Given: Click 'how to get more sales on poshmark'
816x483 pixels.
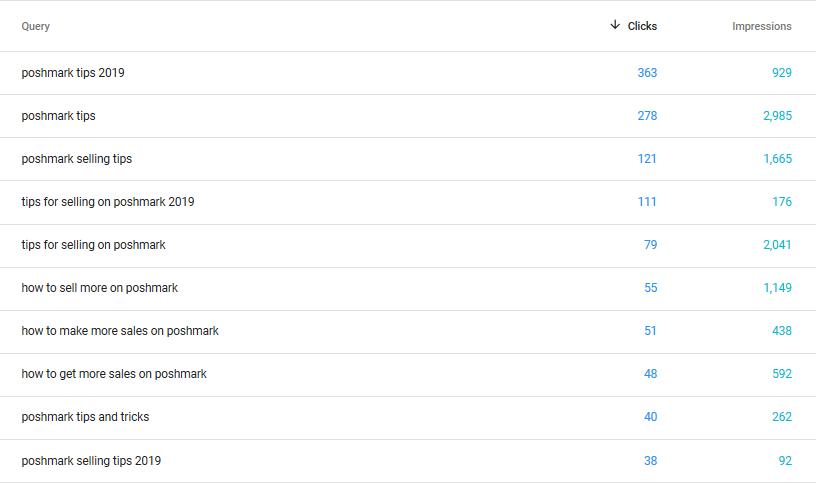Looking at the screenshot, I should pyautogui.click(x=114, y=374).
